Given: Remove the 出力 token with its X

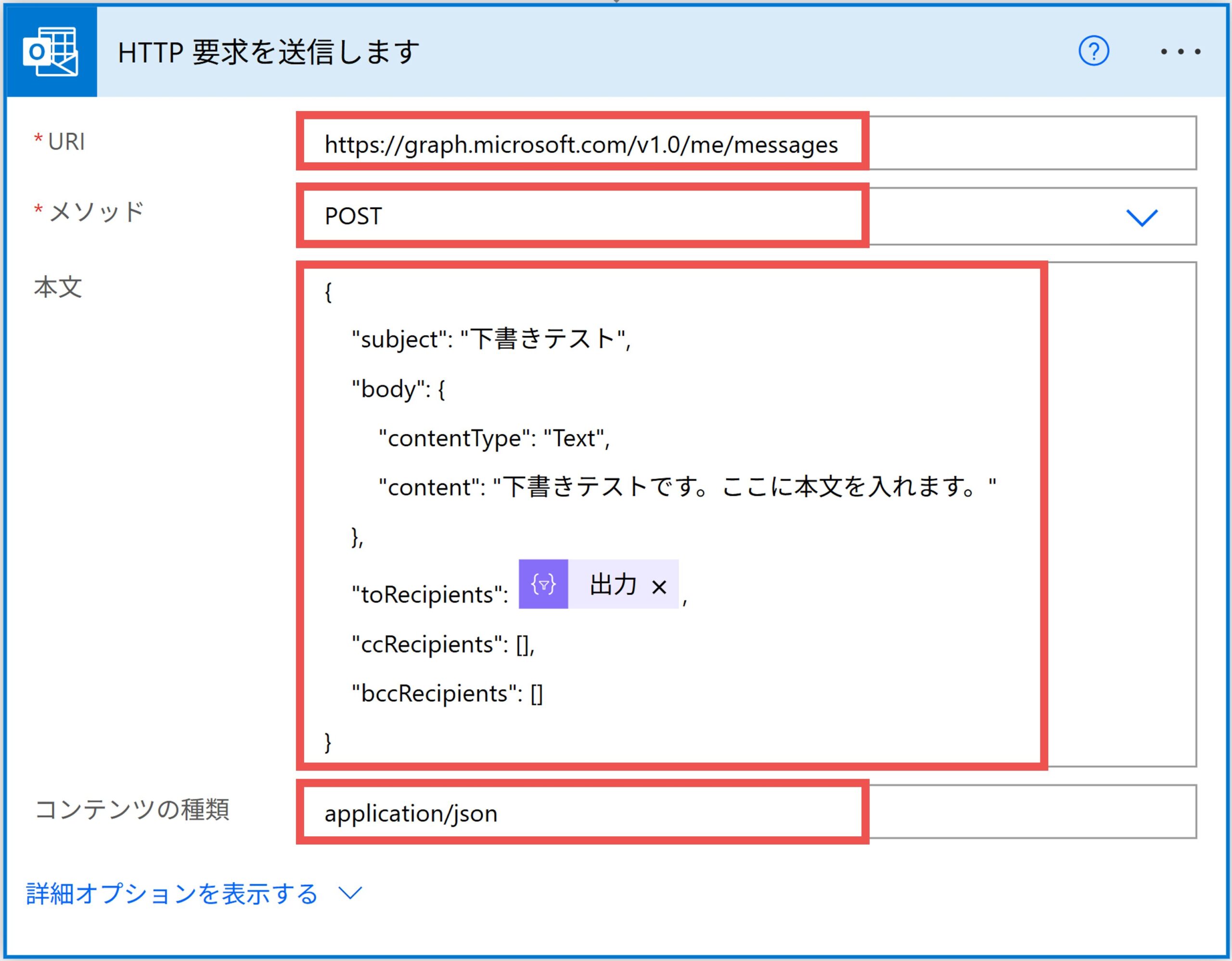Looking at the screenshot, I should point(659,587).
